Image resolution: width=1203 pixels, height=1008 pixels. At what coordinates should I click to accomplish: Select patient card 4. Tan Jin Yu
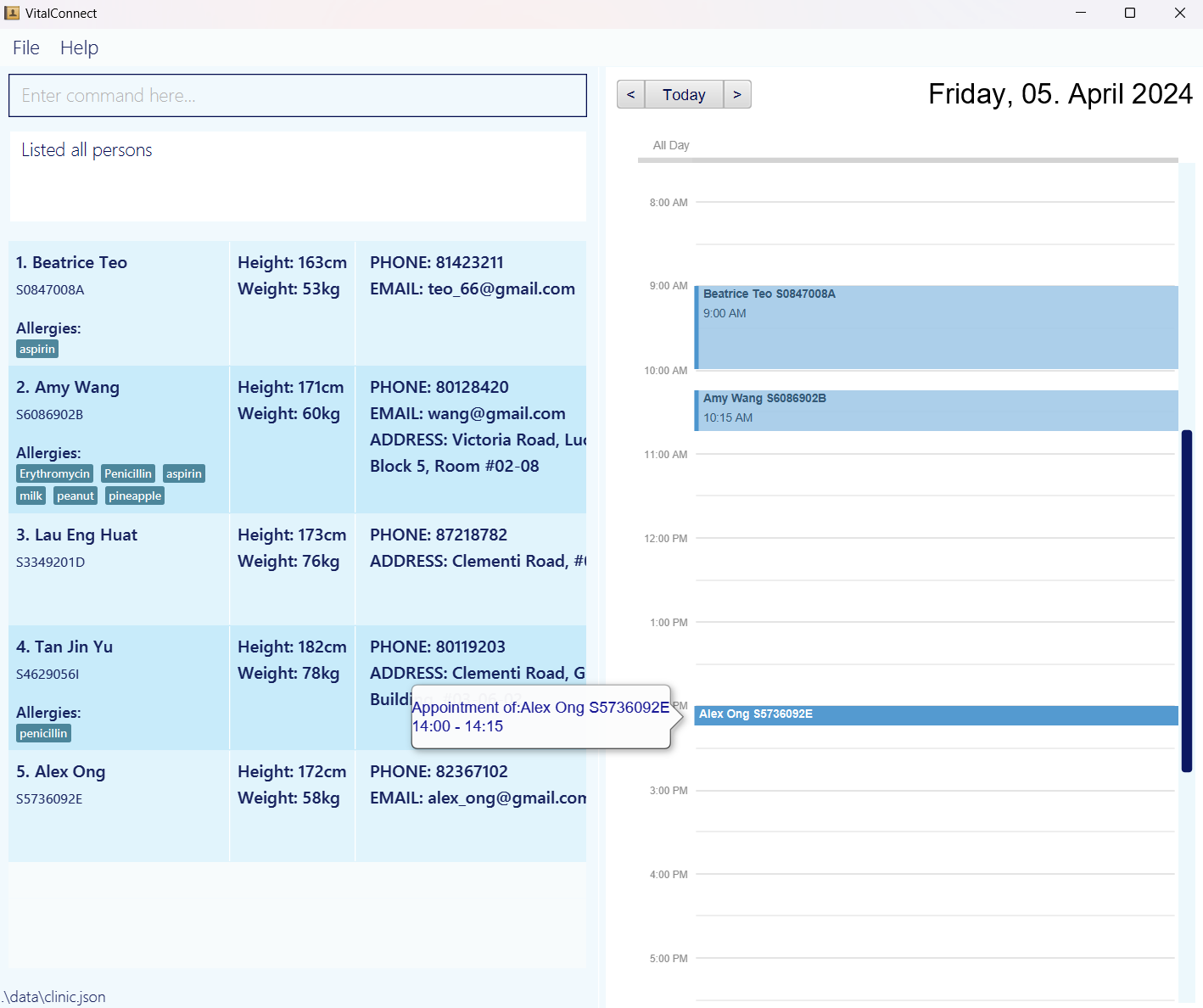[x=298, y=688]
